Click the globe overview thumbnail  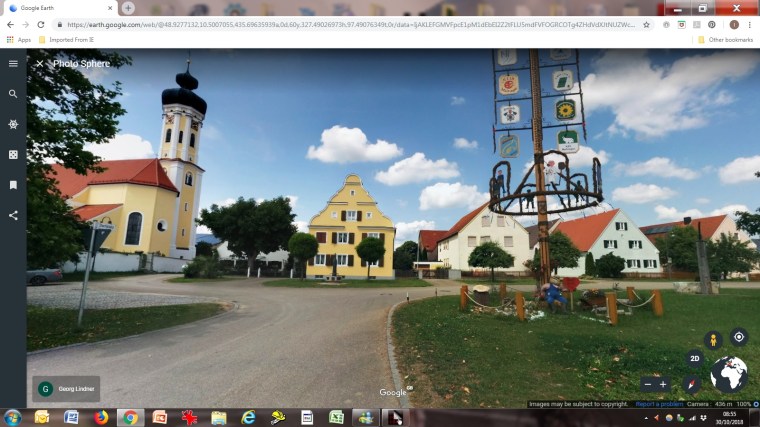[729, 375]
